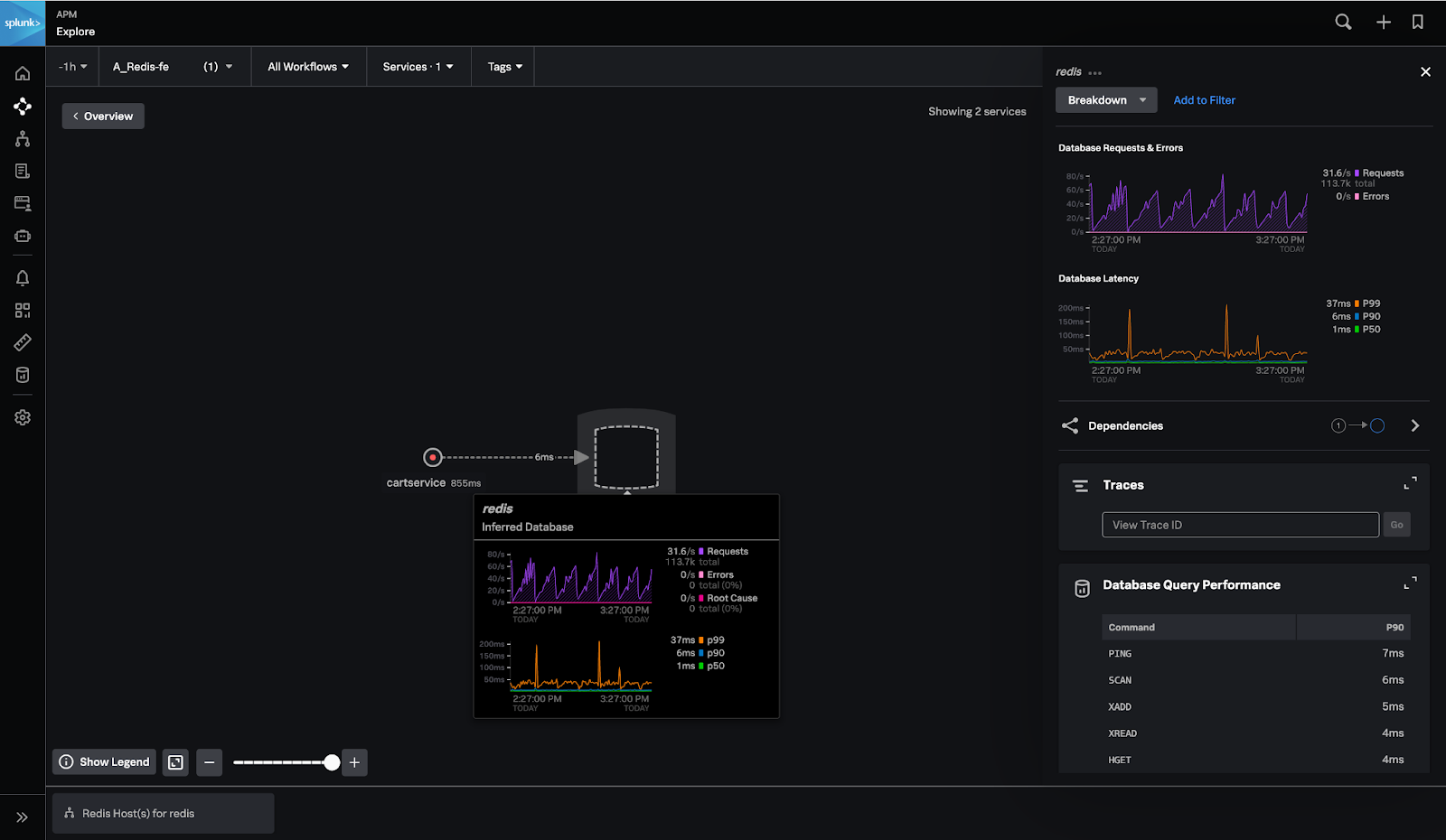
Task: Open the Breakdown dropdown in redis panel
Action: tap(1105, 99)
